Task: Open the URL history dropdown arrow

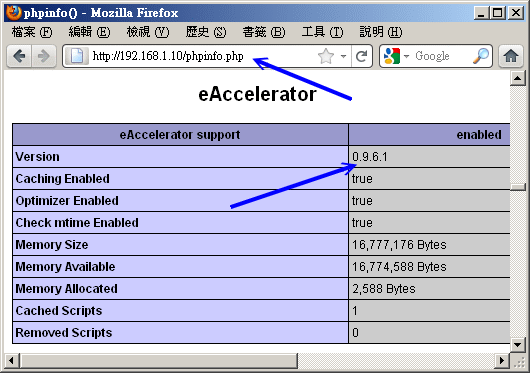Action: (x=343, y=56)
